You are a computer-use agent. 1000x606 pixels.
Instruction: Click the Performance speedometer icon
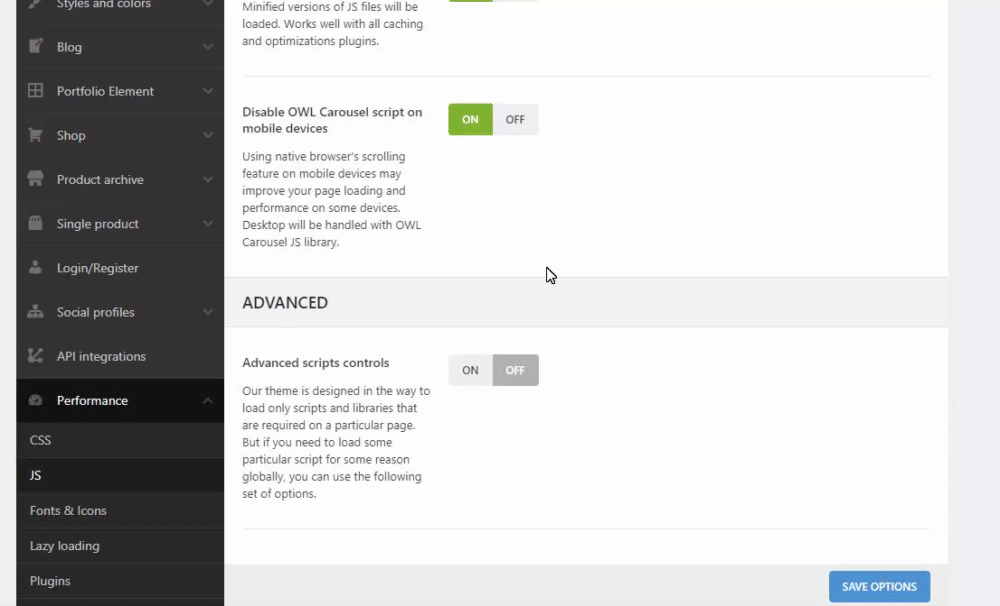[x=36, y=401]
